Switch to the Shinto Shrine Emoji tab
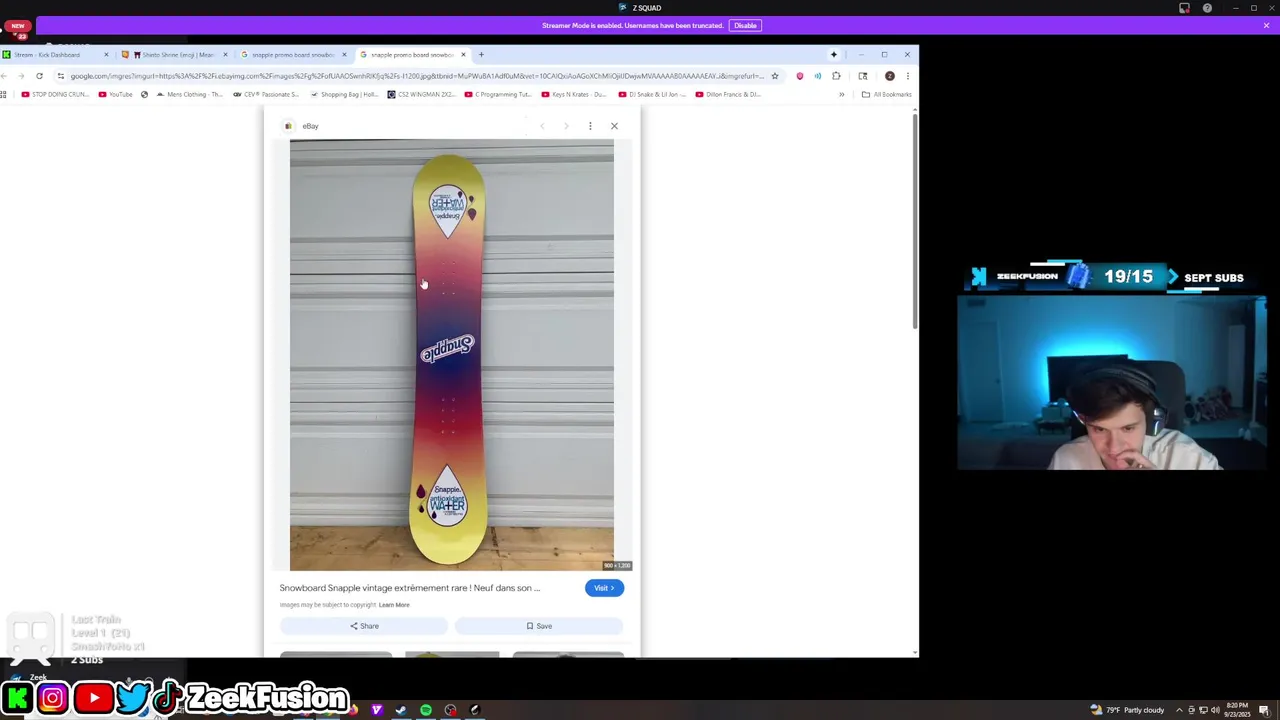The width and height of the screenshot is (1280, 720). click(x=173, y=55)
